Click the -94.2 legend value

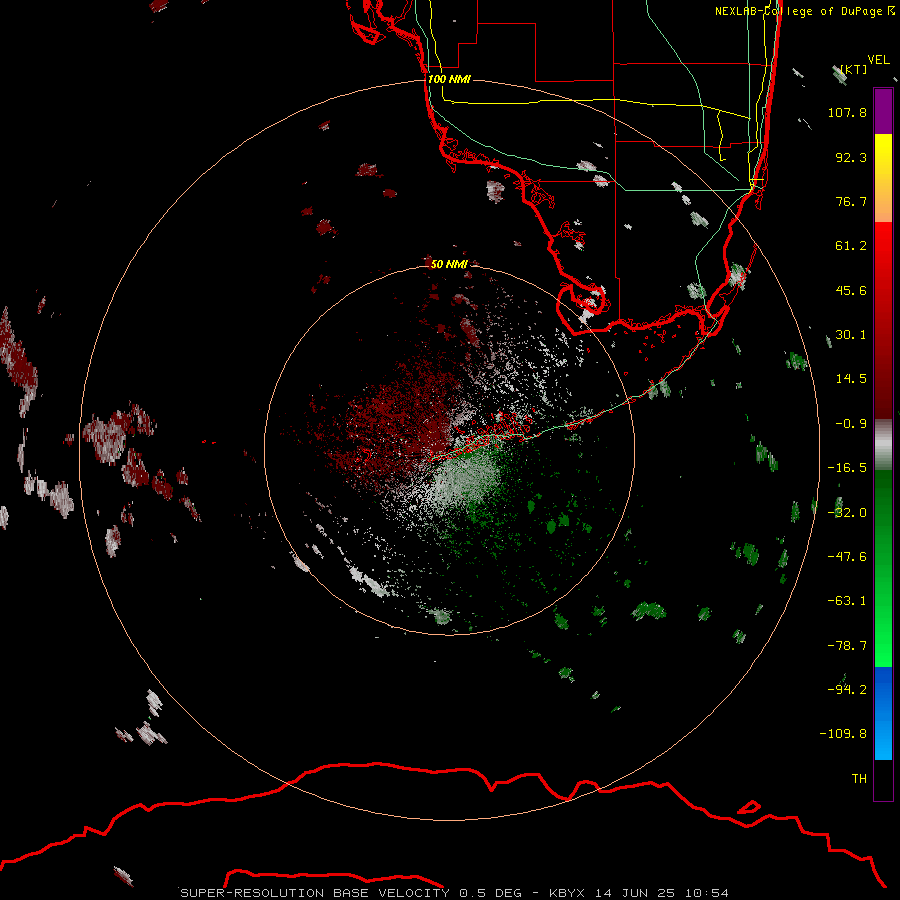(847, 690)
